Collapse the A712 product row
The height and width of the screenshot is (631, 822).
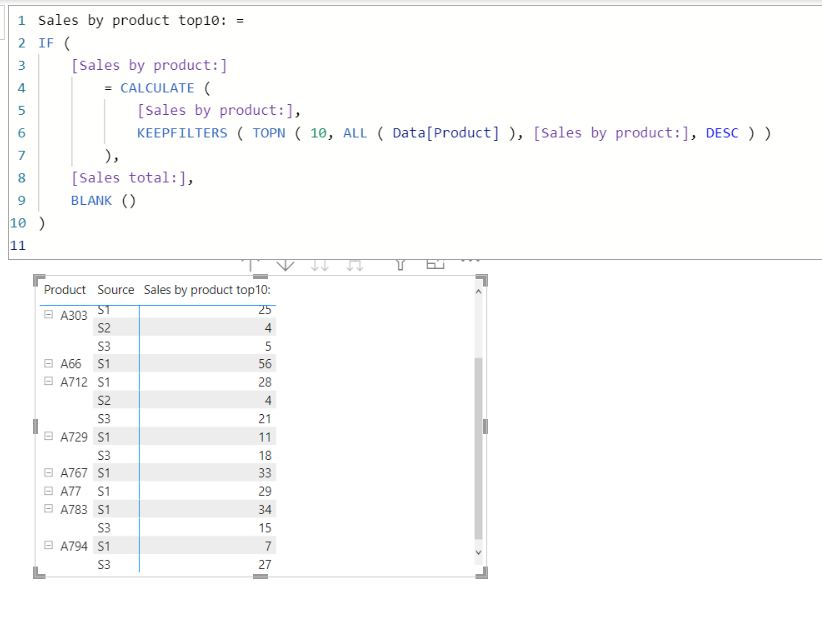(x=48, y=381)
